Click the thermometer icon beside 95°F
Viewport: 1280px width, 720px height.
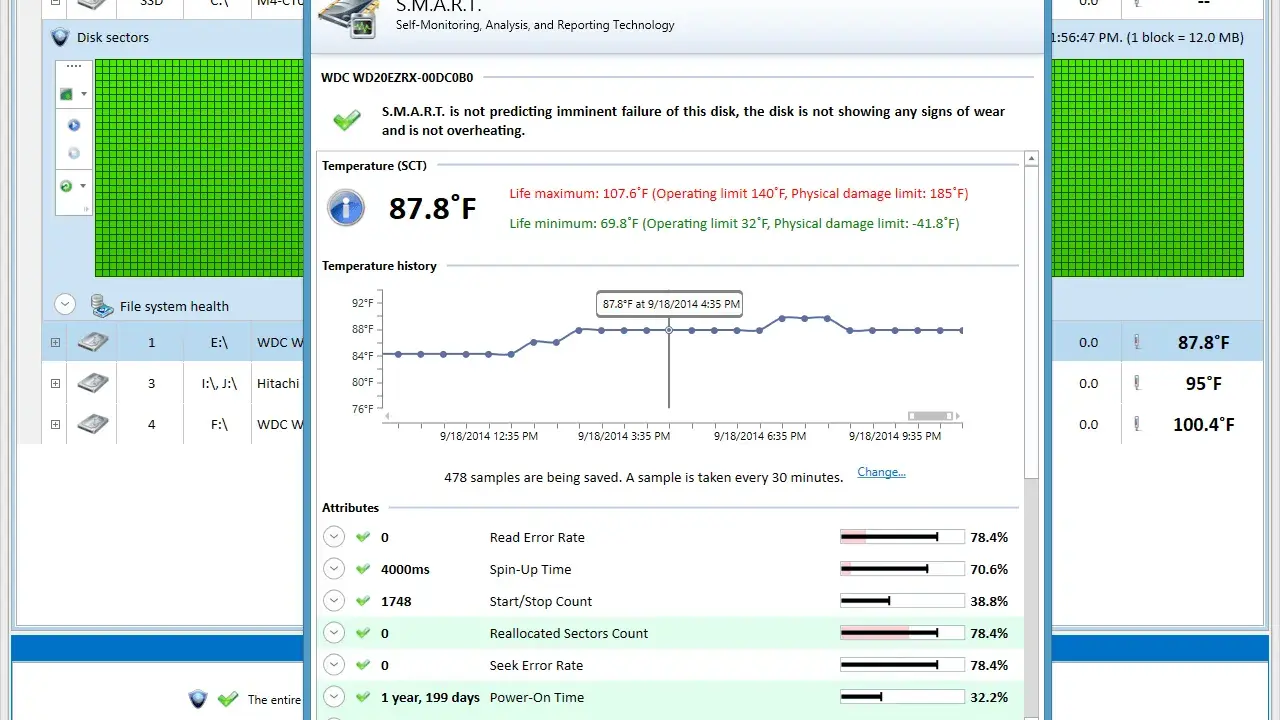pyautogui.click(x=1137, y=383)
